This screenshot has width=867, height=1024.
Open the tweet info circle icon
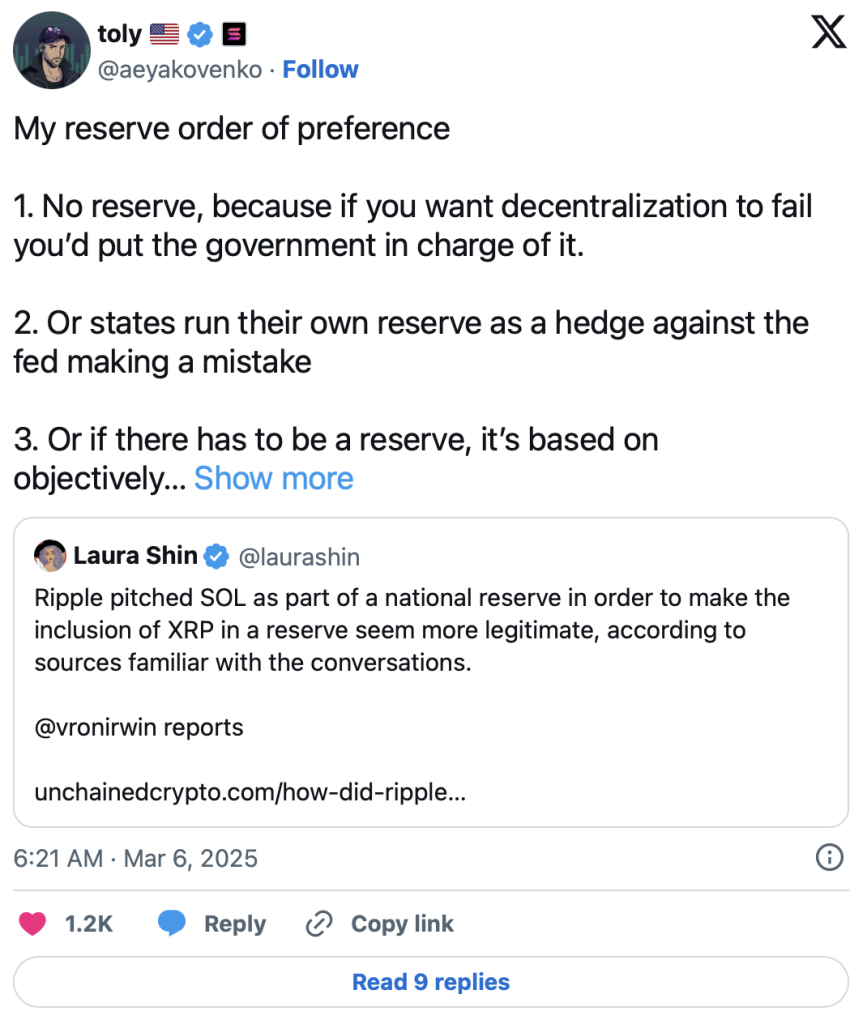coord(829,857)
